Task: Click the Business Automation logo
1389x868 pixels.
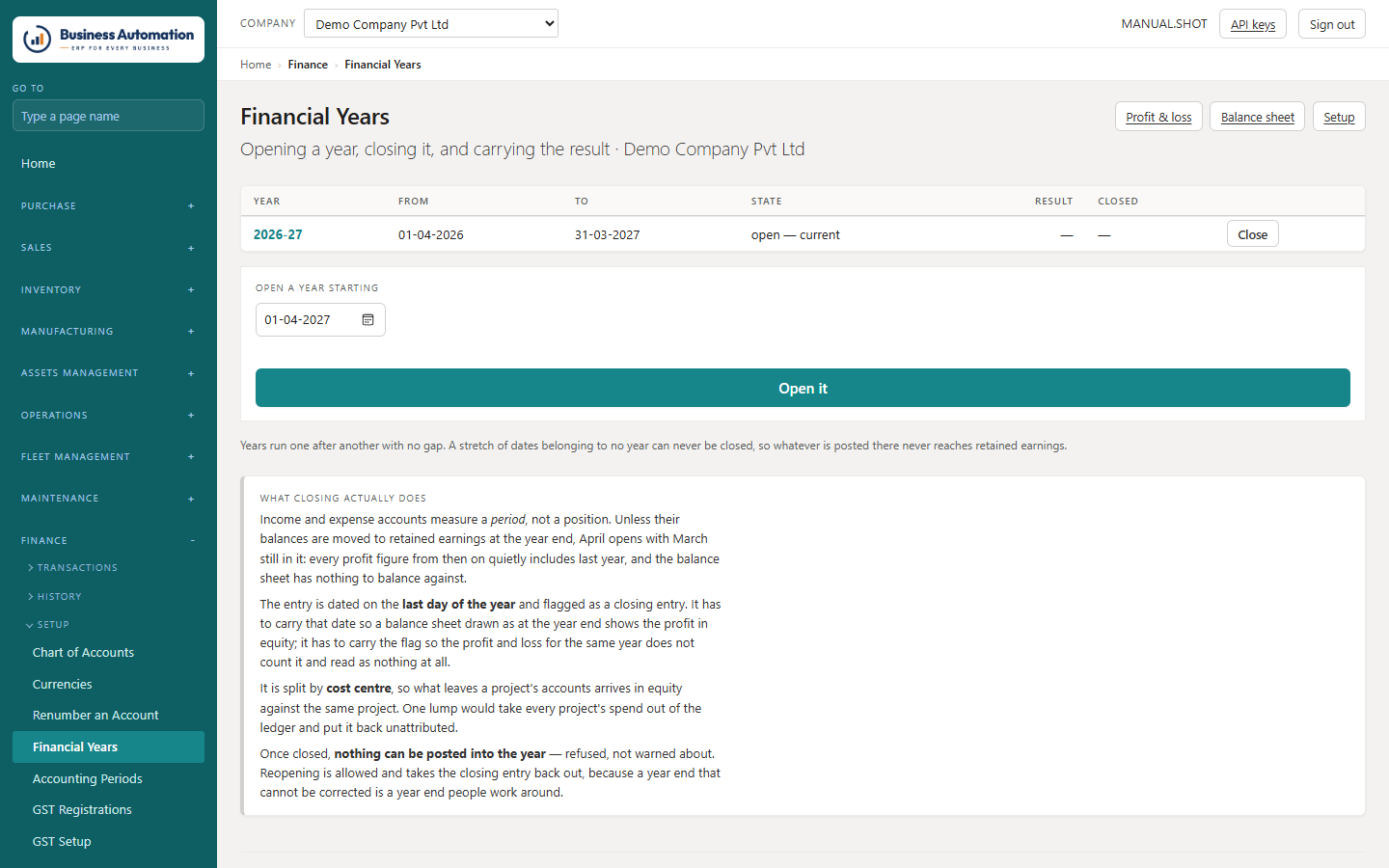Action: [x=108, y=40]
